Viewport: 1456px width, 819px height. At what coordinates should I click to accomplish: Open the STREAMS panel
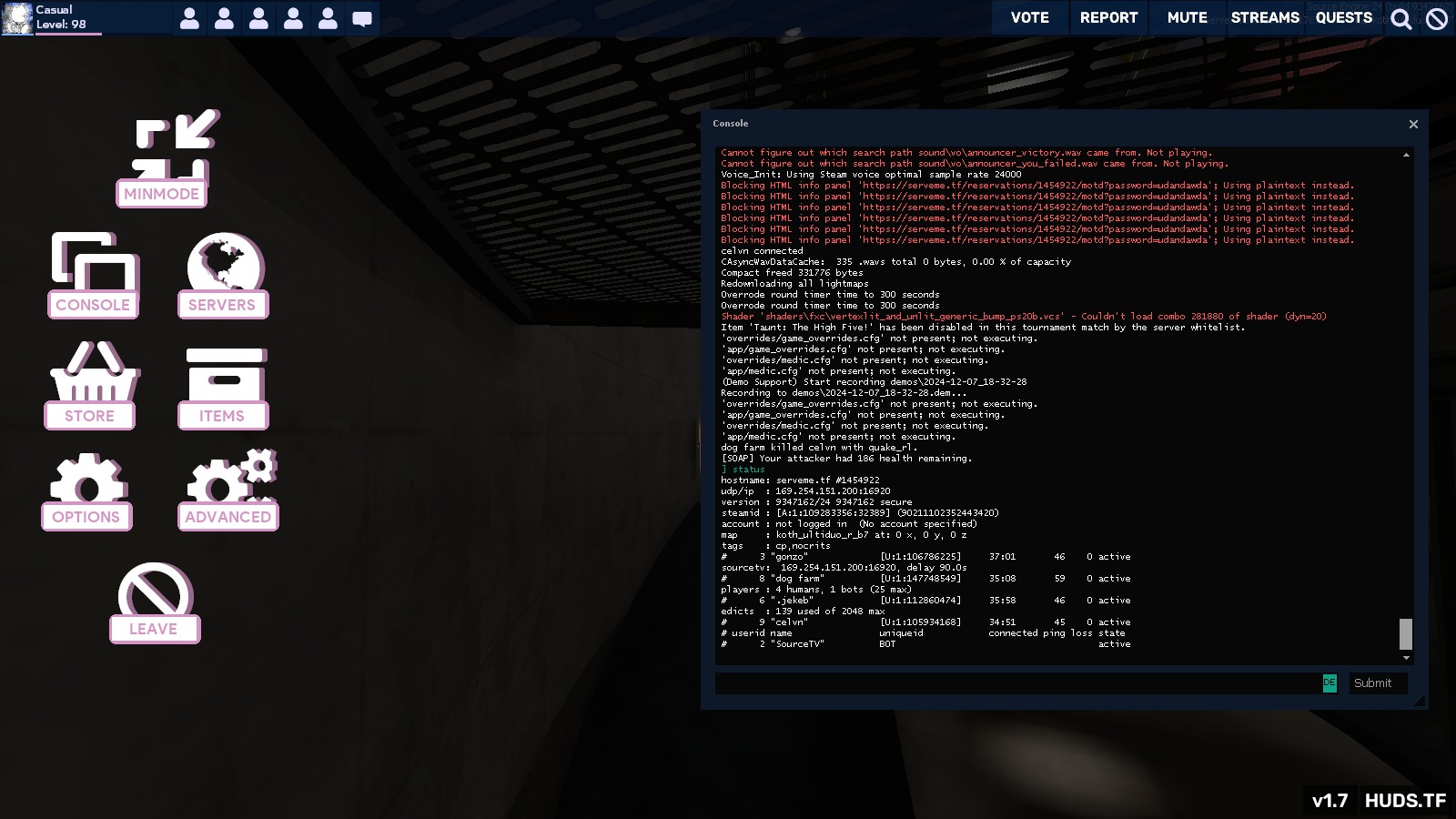[x=1265, y=17]
